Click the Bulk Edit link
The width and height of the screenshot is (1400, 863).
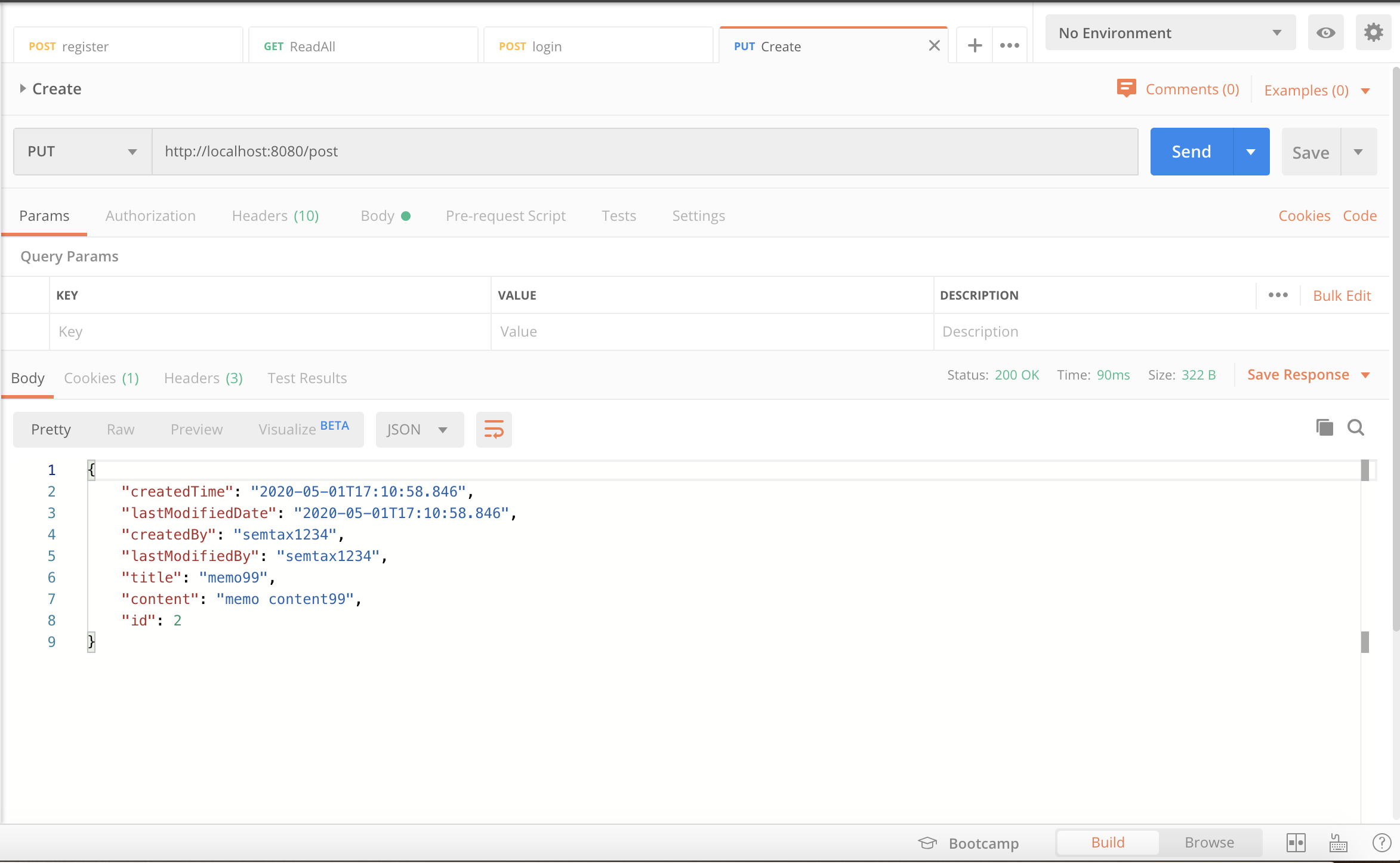[1342, 296]
